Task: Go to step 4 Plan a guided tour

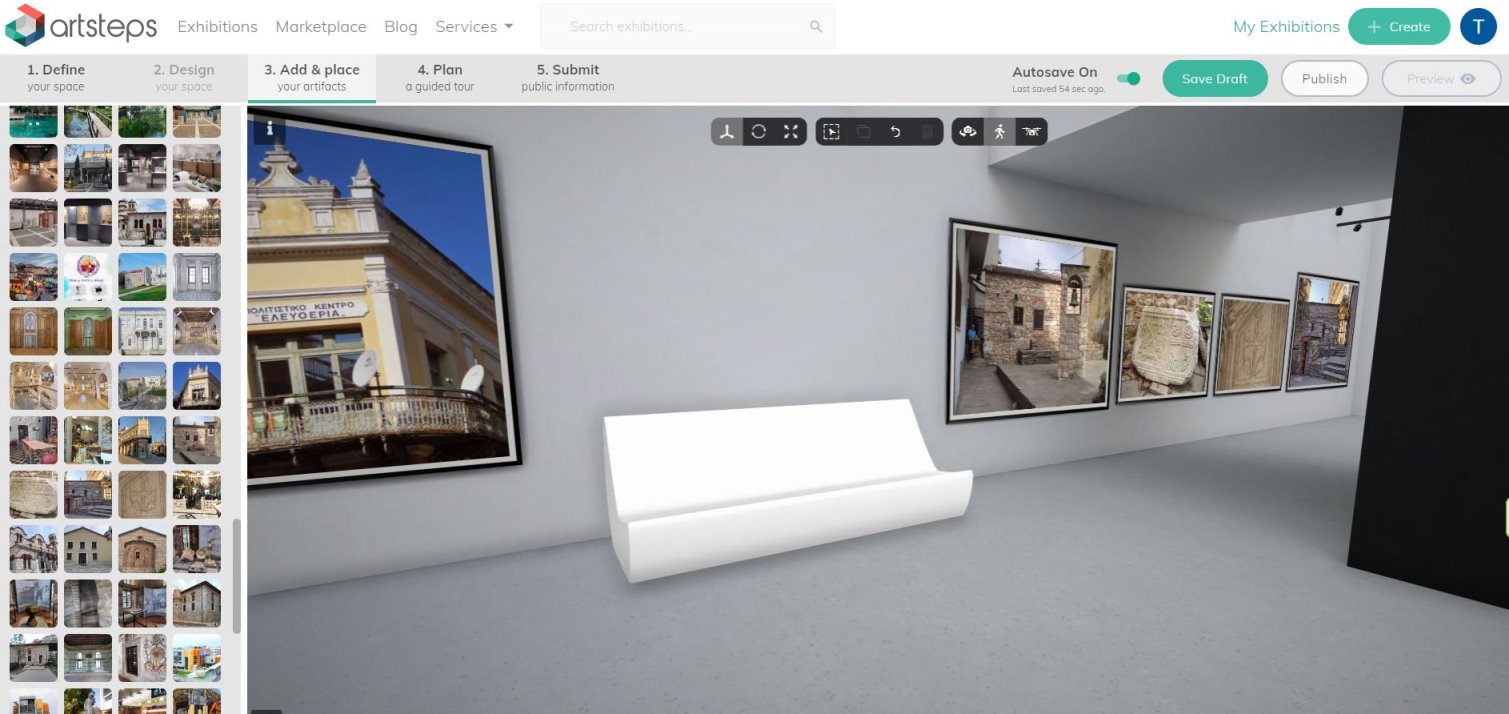Action: click(x=439, y=78)
